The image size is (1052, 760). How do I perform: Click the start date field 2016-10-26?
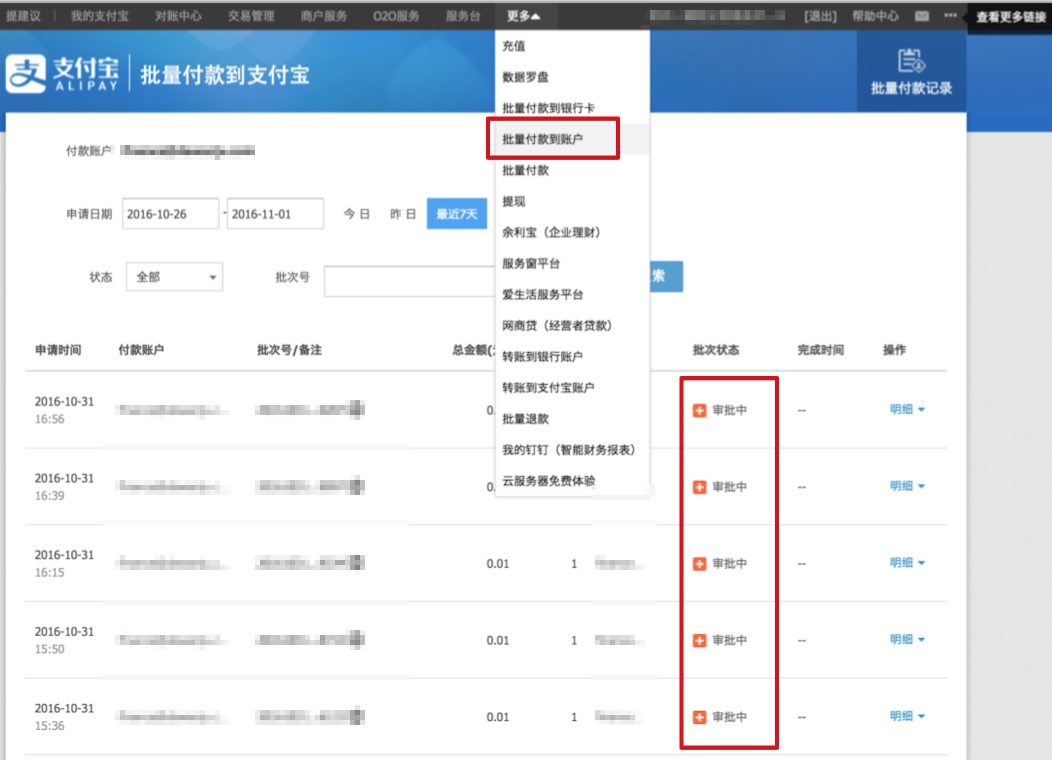coord(170,214)
